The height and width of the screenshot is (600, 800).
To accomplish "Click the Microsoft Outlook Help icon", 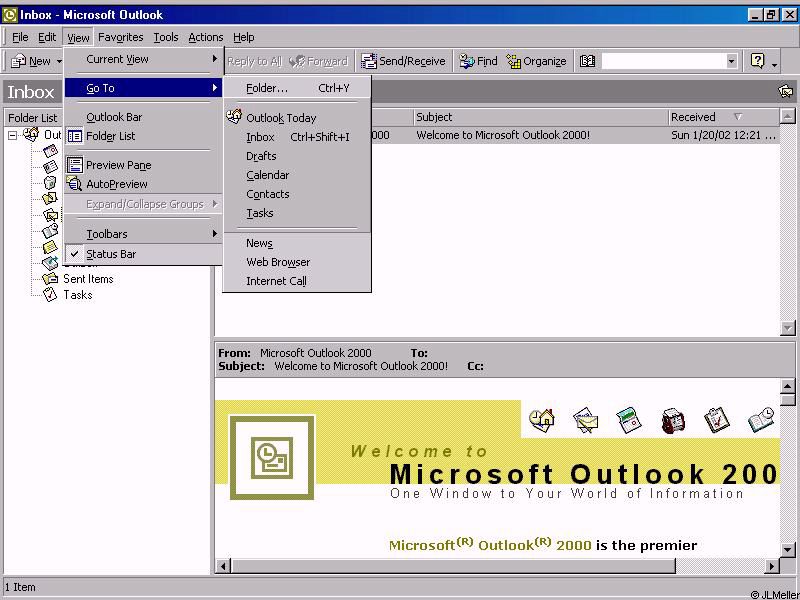I will point(758,61).
